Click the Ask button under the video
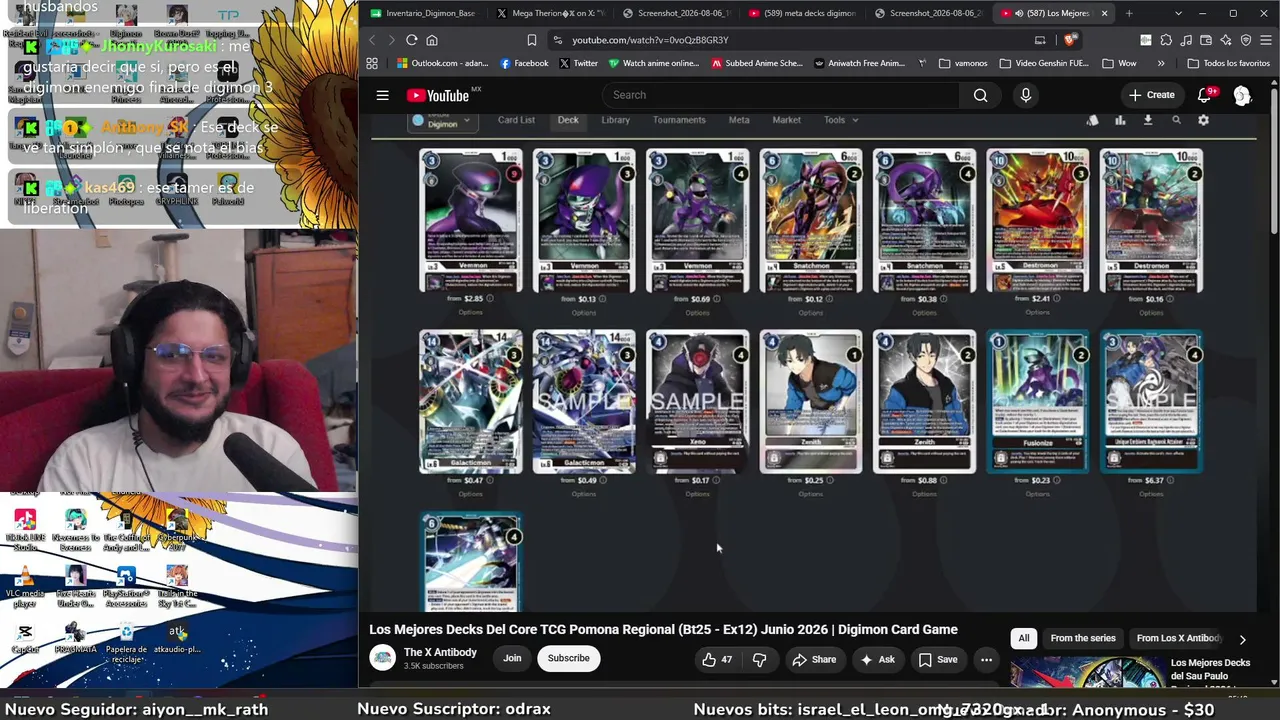1280x720 pixels. coord(876,659)
